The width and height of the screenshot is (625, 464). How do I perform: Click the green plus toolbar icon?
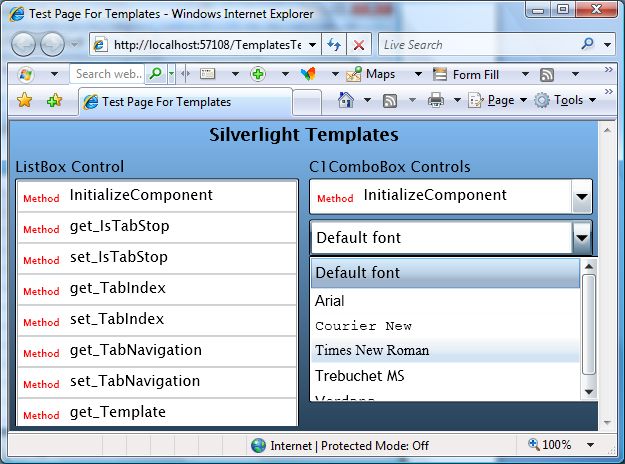click(258, 74)
